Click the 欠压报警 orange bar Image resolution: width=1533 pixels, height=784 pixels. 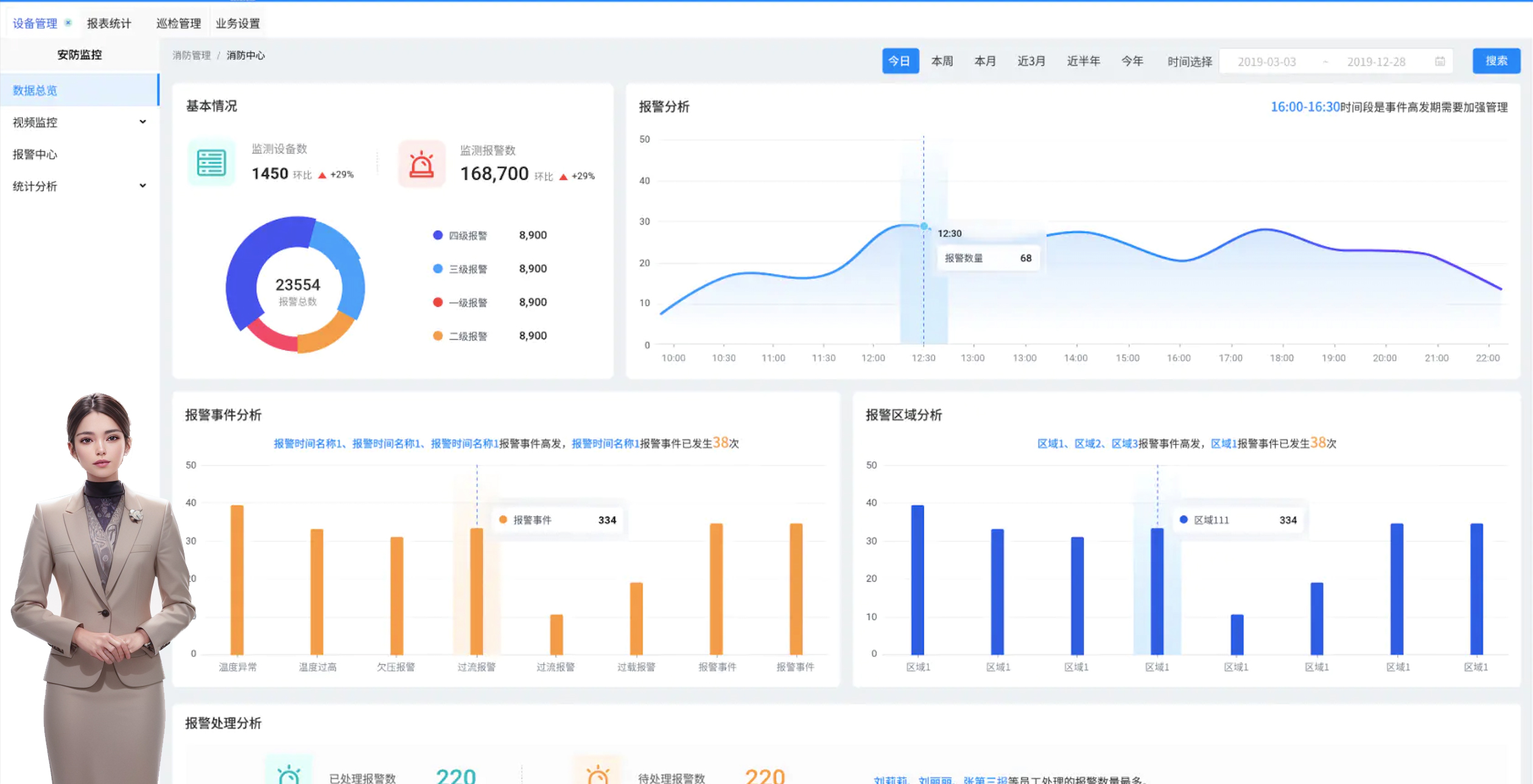[x=396, y=595]
